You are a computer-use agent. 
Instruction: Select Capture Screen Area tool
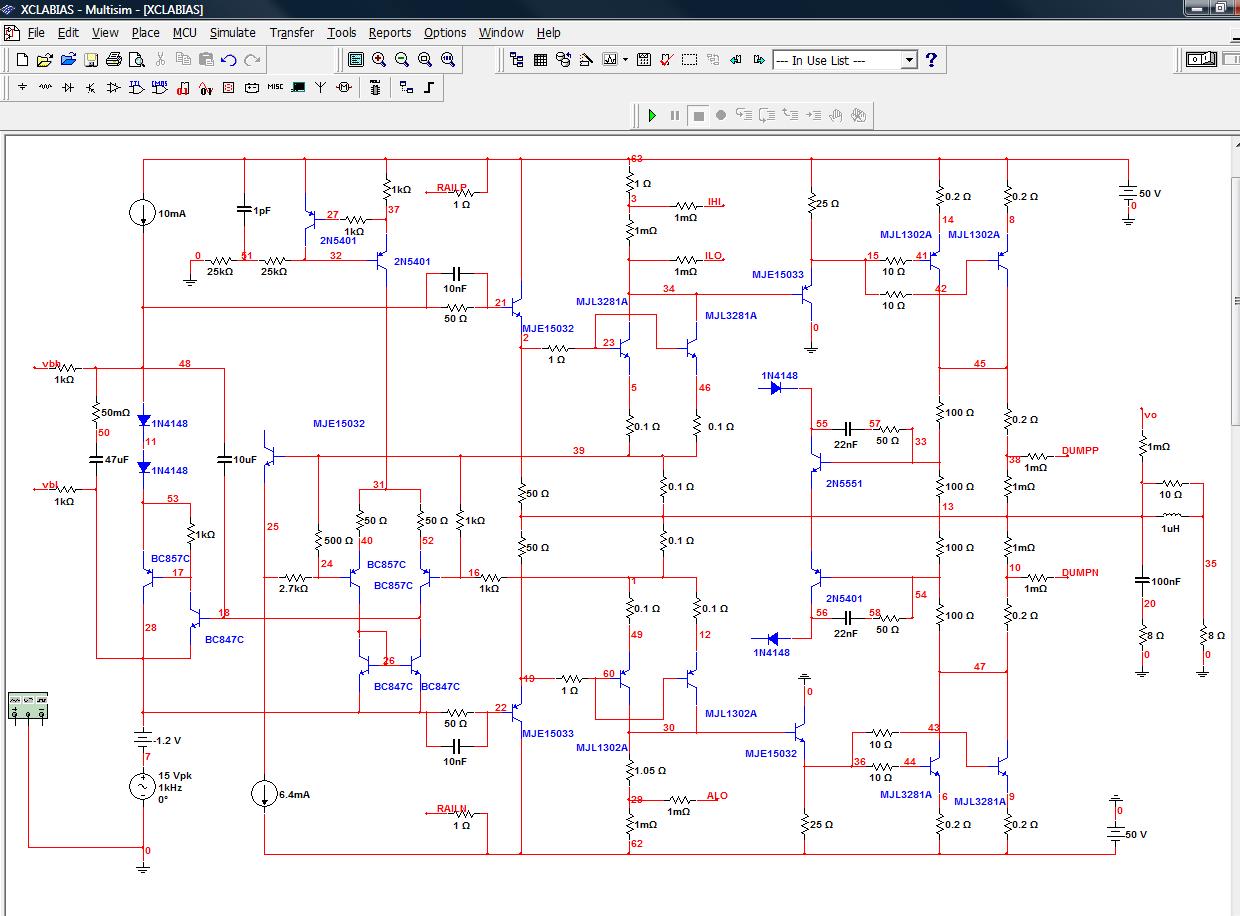690,60
